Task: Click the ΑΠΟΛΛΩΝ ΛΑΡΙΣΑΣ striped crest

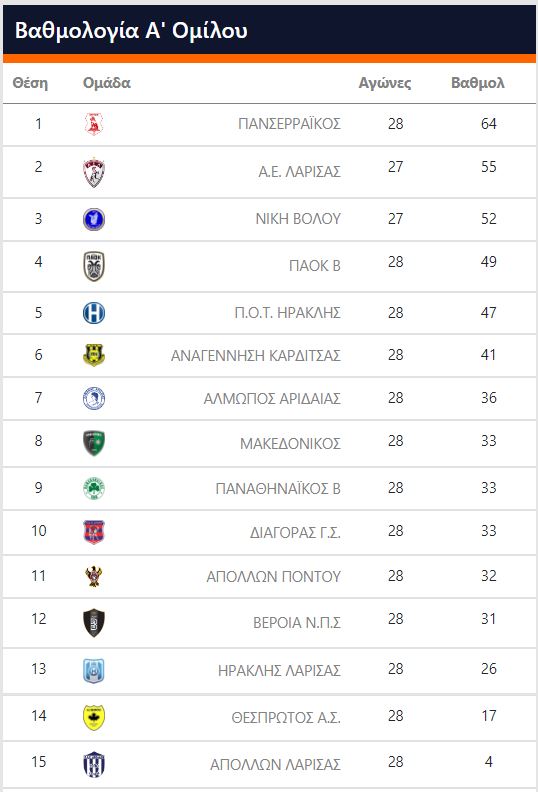Action: (93, 764)
